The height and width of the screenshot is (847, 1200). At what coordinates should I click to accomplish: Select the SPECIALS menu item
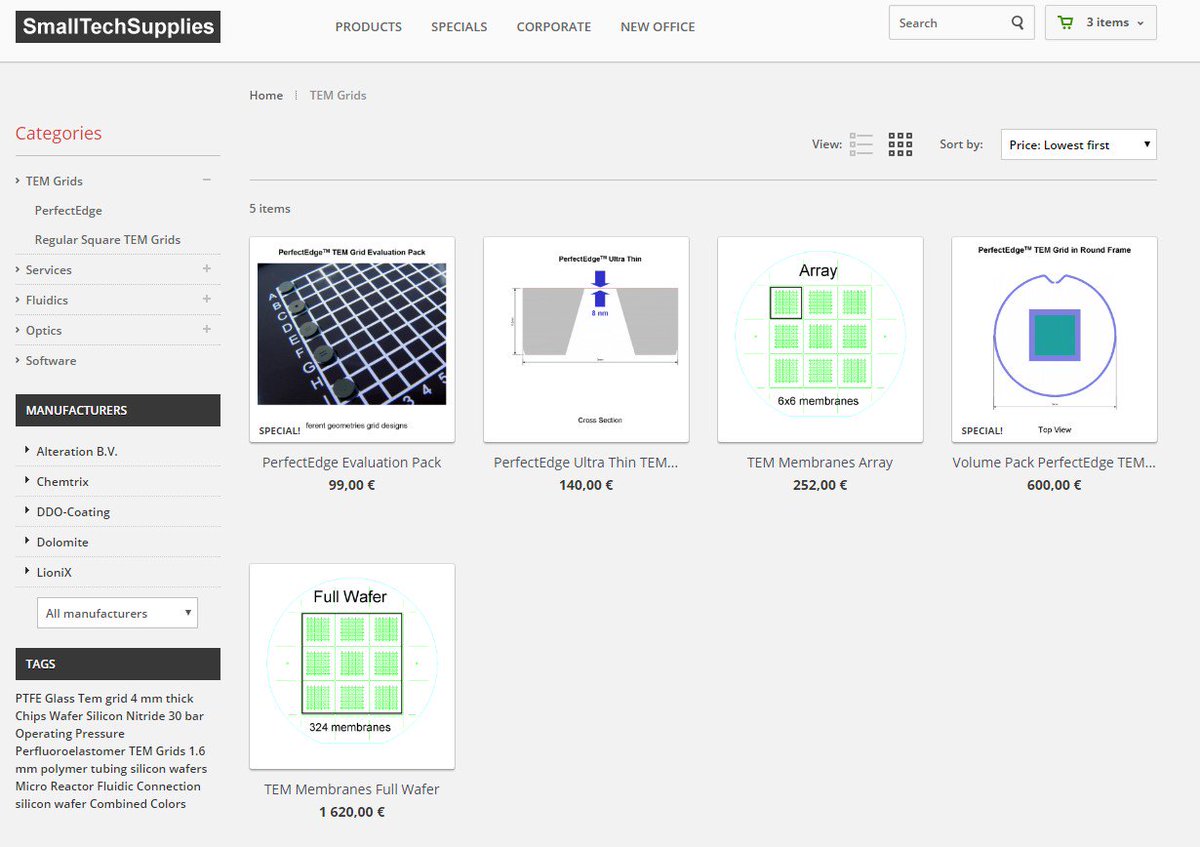[459, 27]
